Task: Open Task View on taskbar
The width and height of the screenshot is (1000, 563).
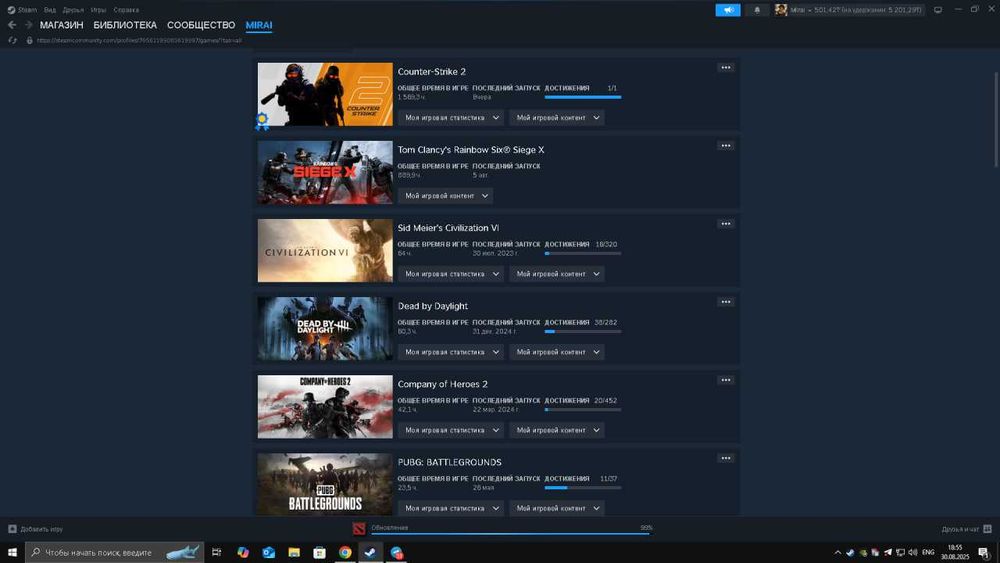Action: coord(217,552)
